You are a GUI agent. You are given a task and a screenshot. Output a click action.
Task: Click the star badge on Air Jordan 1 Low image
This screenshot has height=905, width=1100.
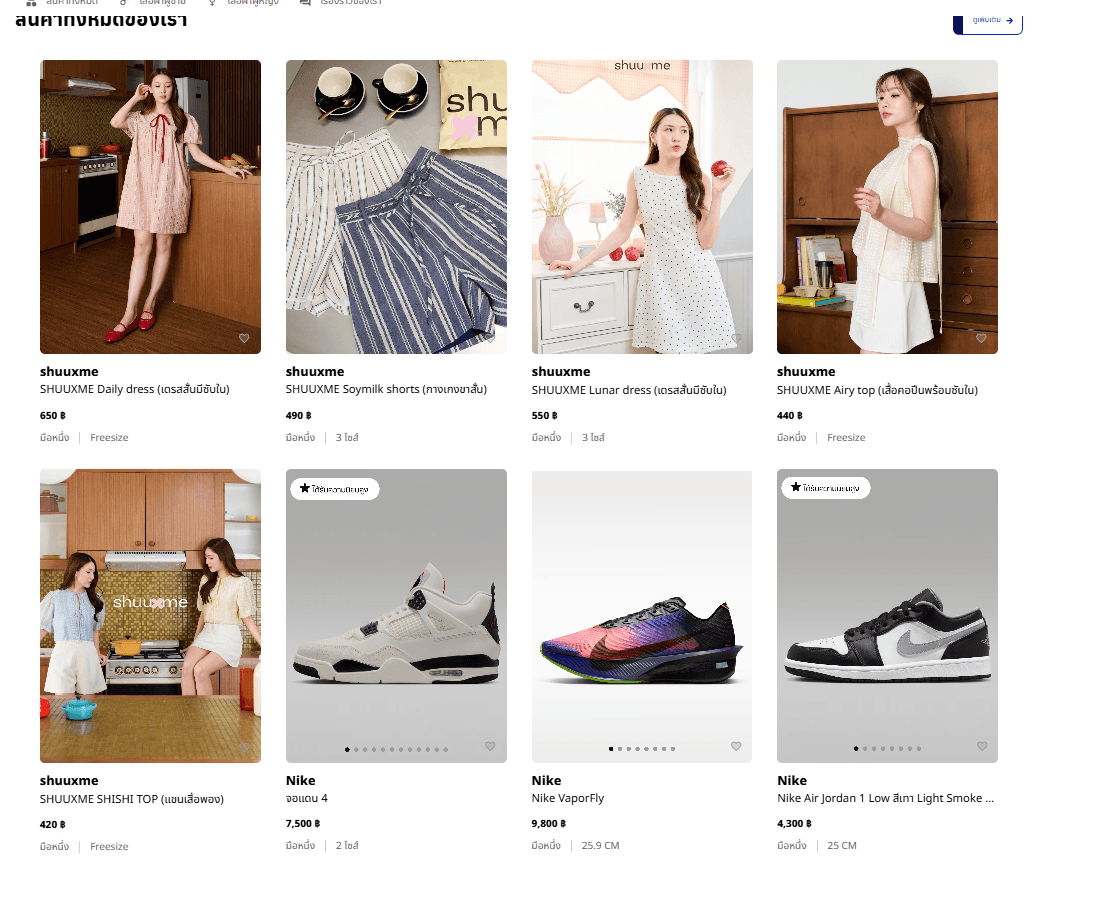(826, 488)
